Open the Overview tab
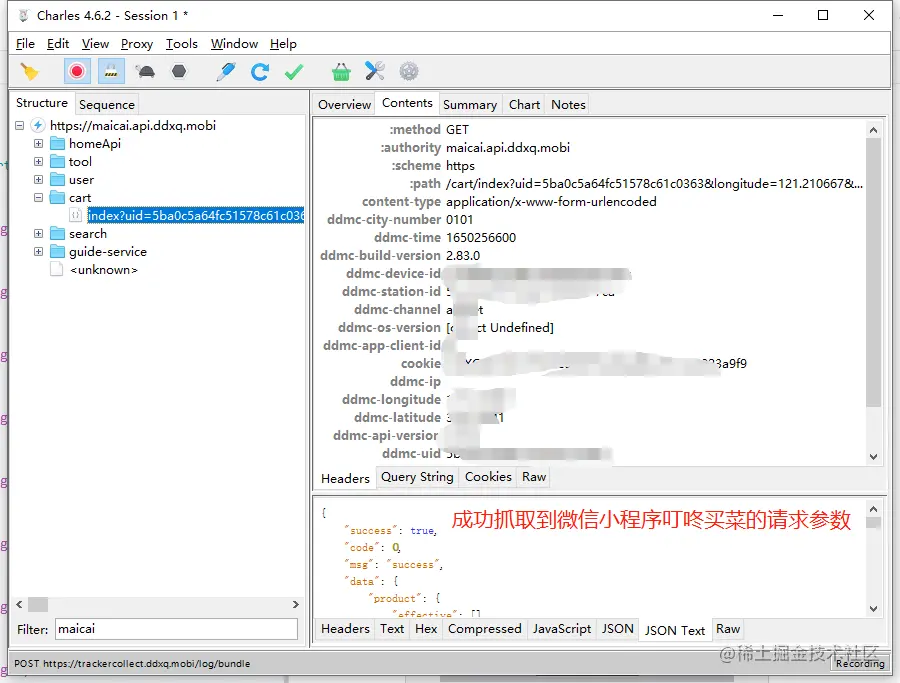 click(x=344, y=104)
